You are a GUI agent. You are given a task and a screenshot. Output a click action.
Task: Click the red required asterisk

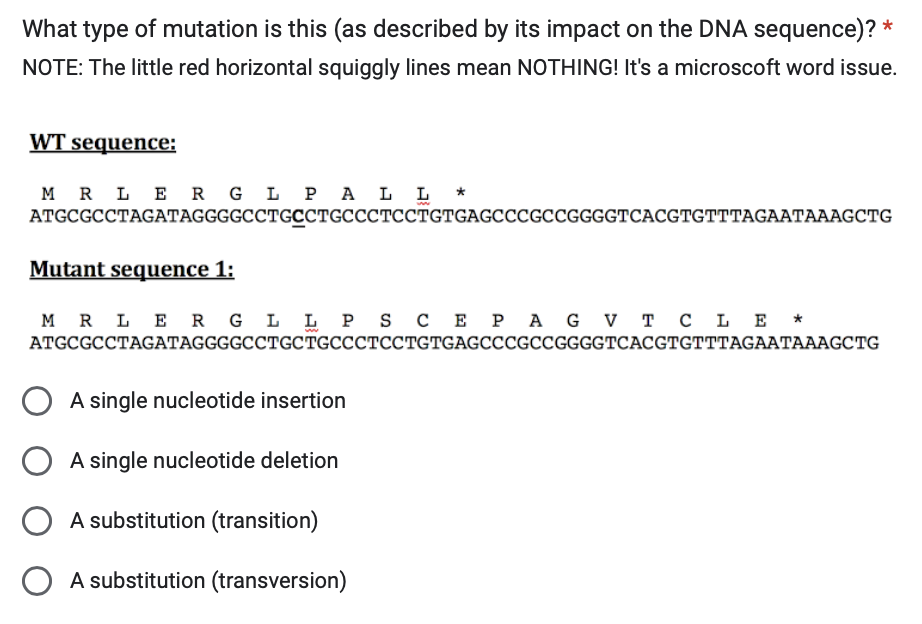coord(887,23)
